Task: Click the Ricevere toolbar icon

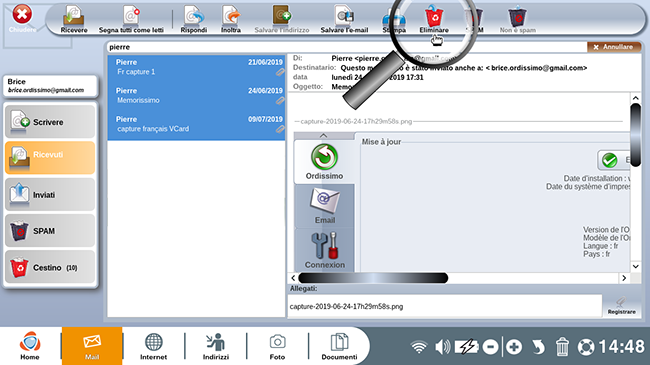Action: tap(74, 19)
